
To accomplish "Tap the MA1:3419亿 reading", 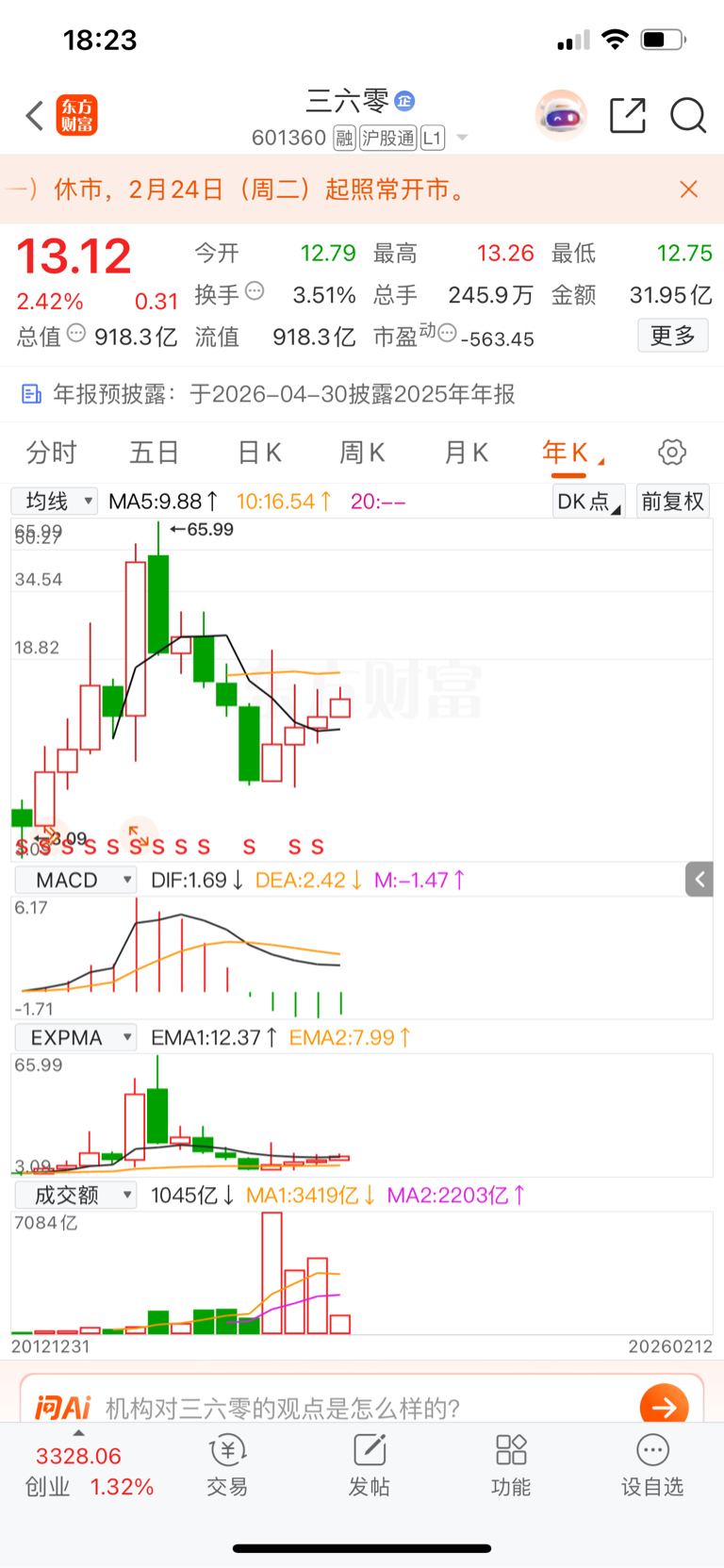I will (x=311, y=1196).
